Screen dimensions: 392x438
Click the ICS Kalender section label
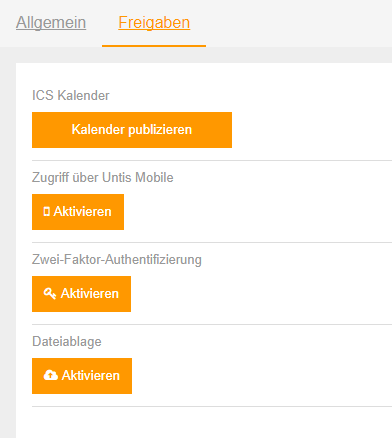(x=71, y=95)
